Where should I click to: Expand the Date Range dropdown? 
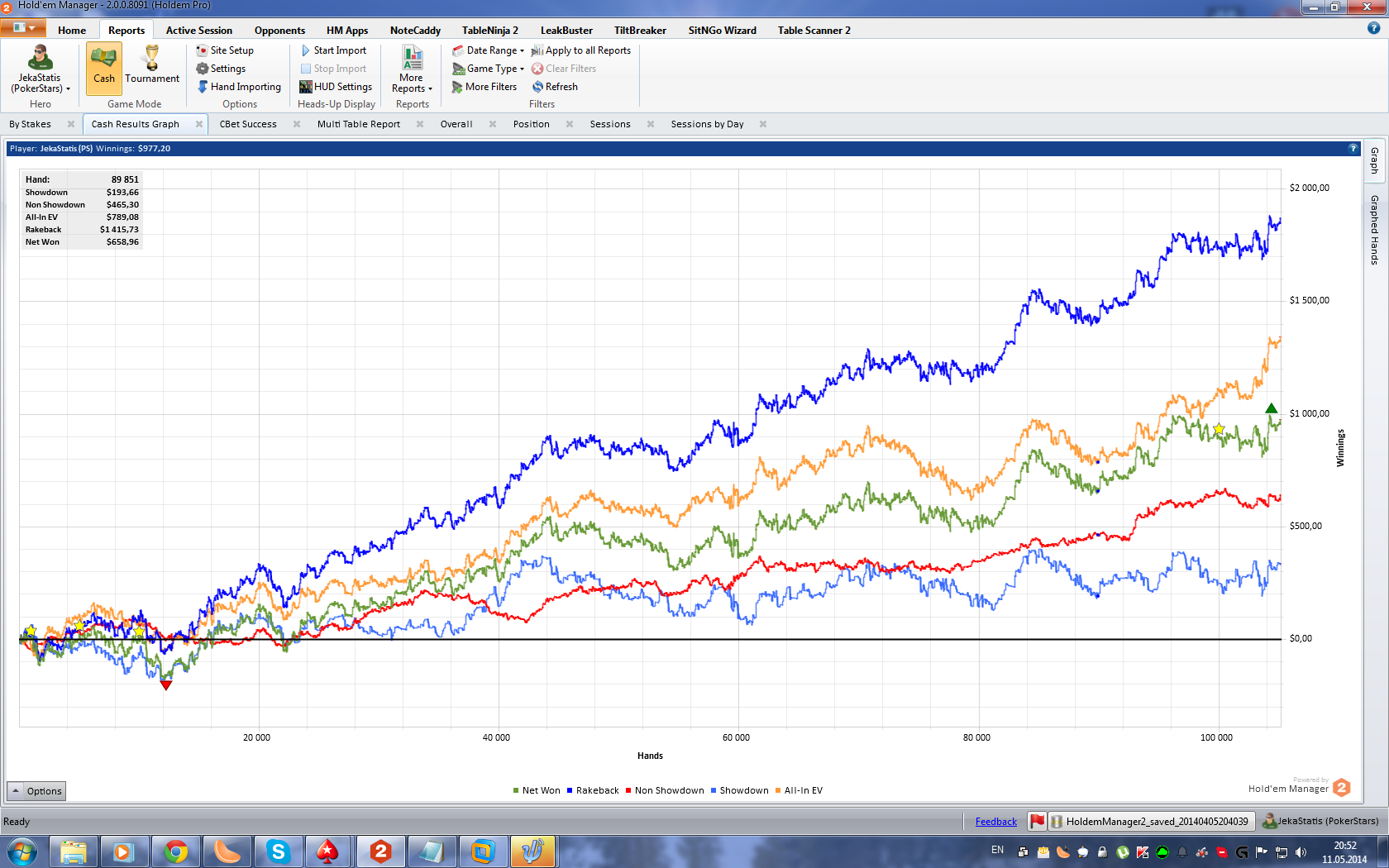click(489, 50)
